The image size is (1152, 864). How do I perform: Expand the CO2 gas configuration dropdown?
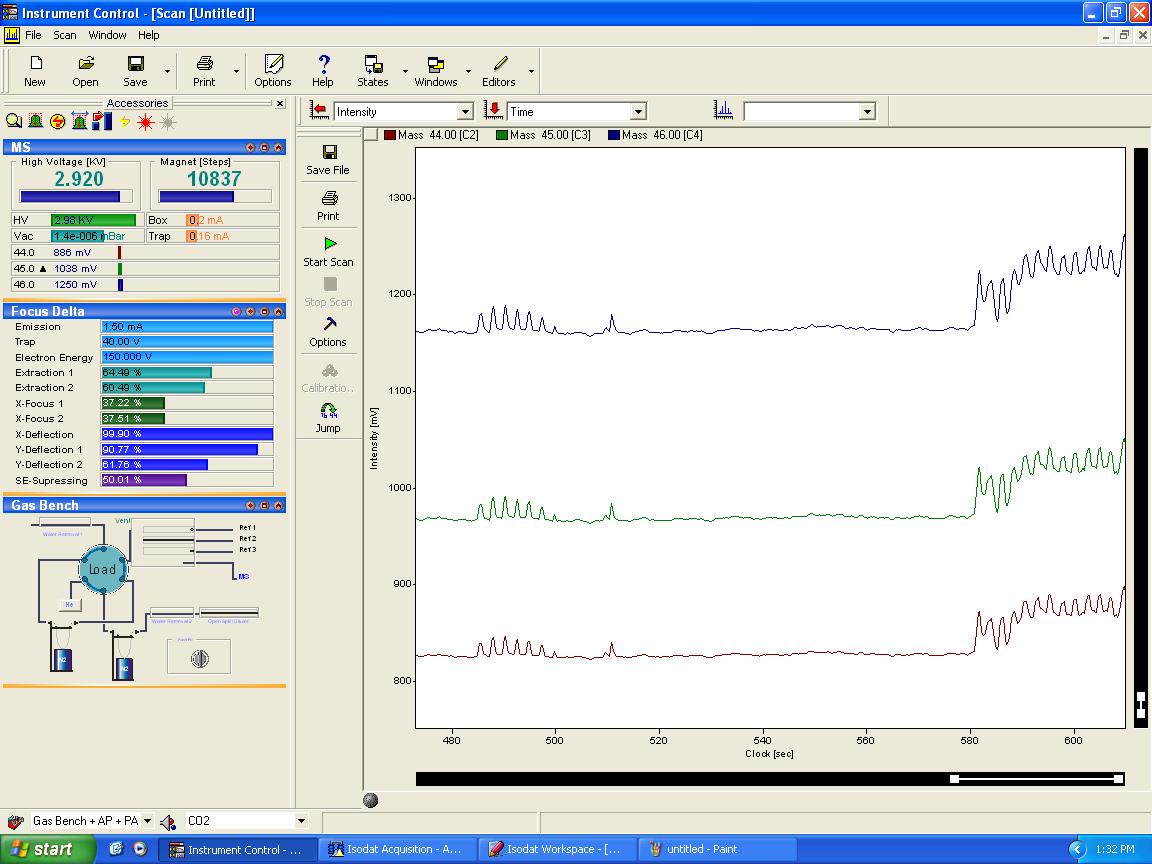click(300, 821)
